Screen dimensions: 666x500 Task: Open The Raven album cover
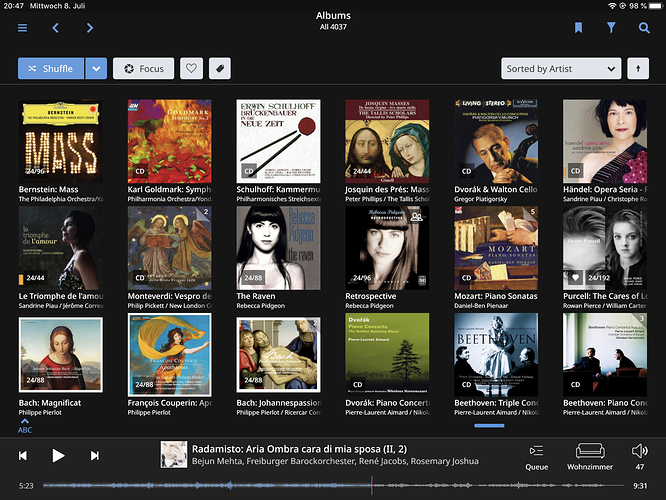(x=279, y=248)
